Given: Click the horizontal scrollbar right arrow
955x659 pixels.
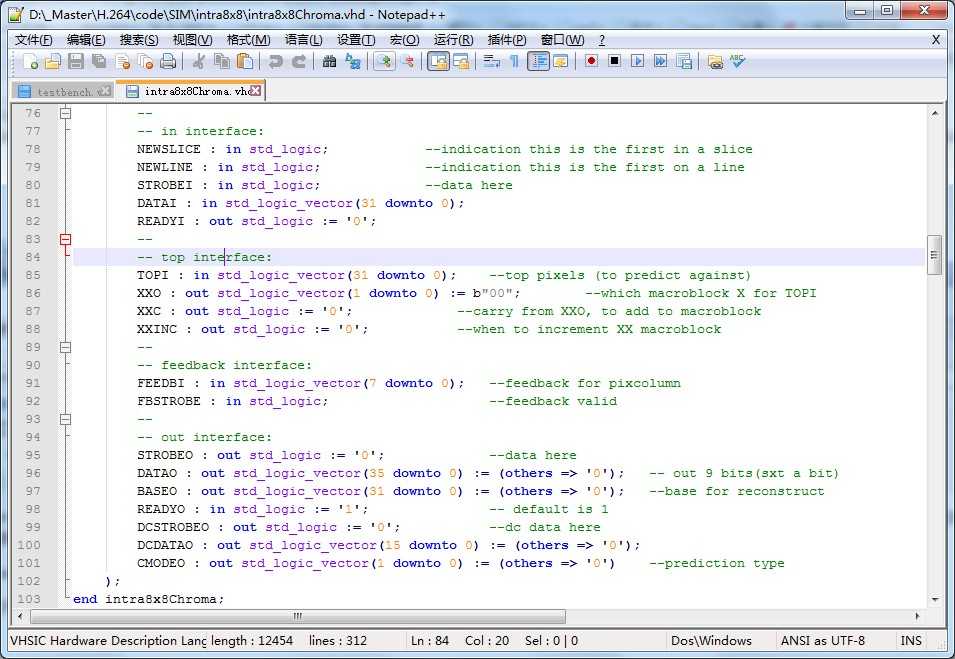Looking at the screenshot, I should [x=918, y=616].
